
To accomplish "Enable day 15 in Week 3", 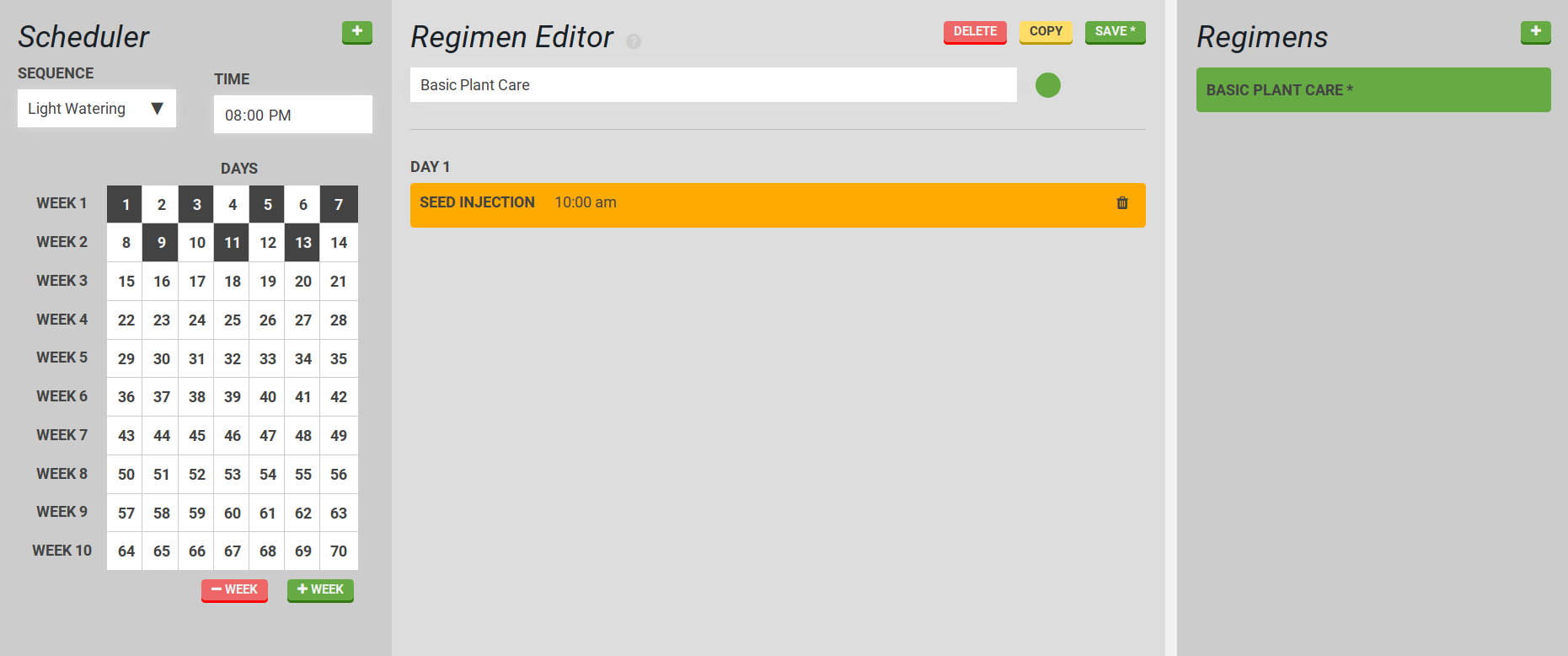I will [126, 282].
